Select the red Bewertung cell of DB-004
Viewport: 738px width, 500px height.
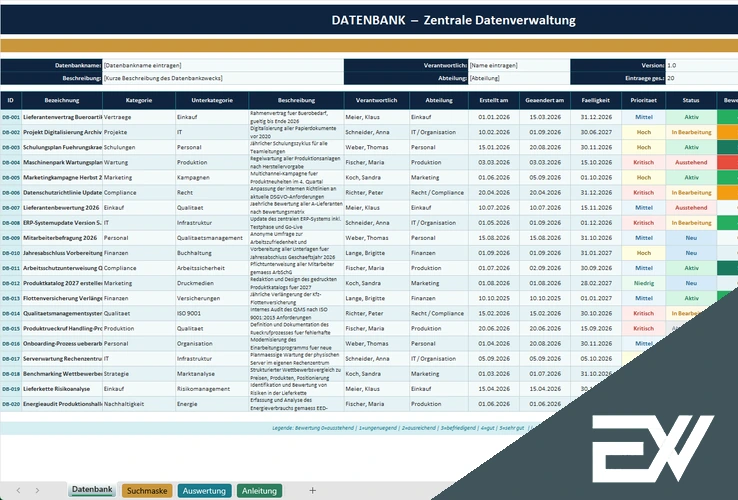click(x=728, y=162)
